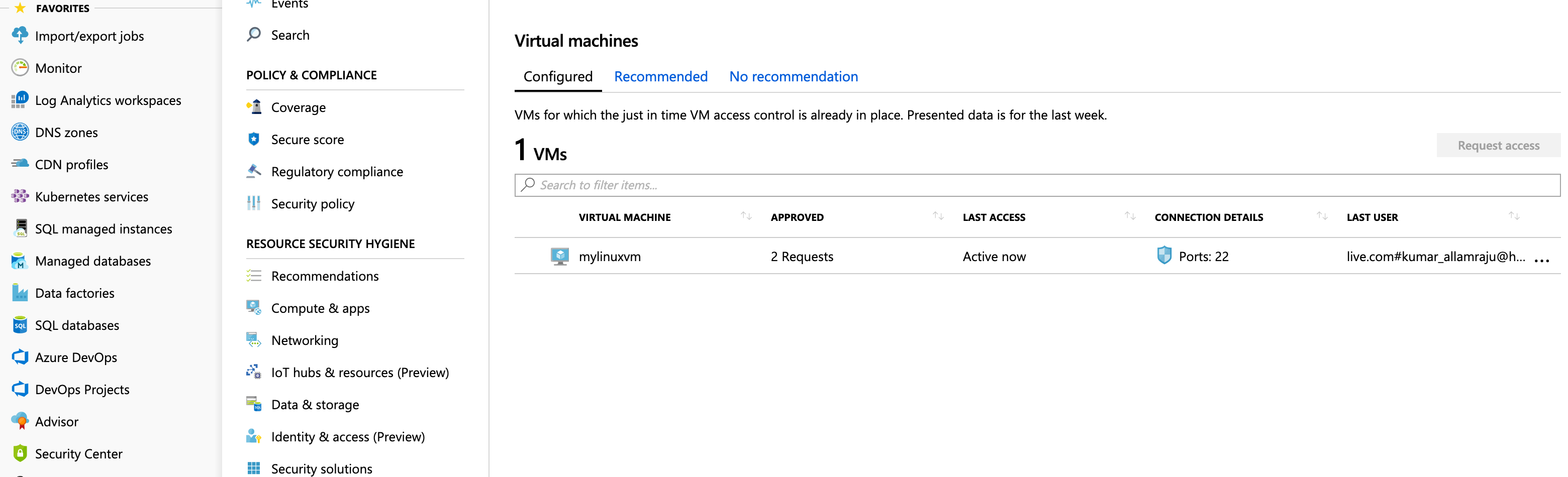
Task: Click the Networking icon in hygiene section
Action: (254, 340)
